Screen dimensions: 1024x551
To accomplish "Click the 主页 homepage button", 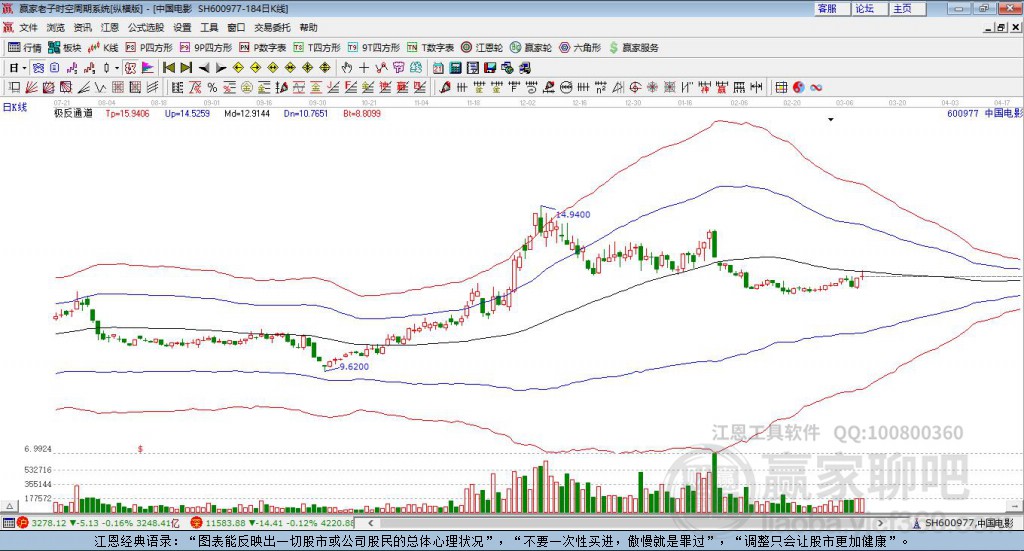I will (x=908, y=8).
